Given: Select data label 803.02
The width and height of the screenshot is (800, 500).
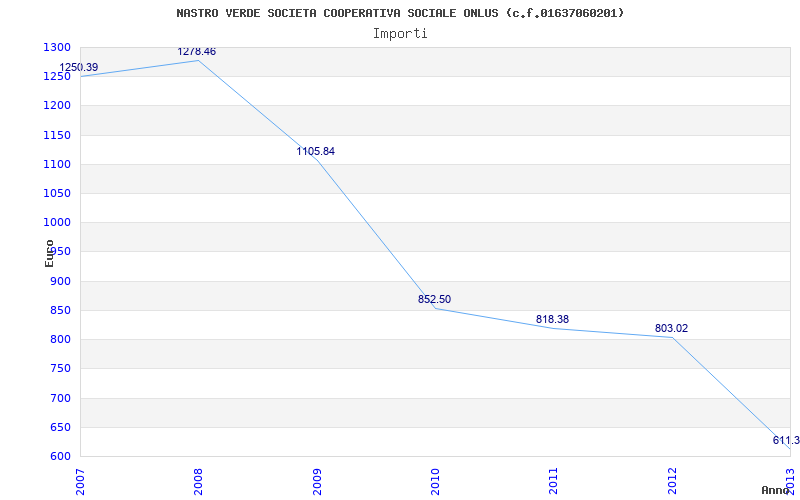Looking at the screenshot, I should click(671, 329).
